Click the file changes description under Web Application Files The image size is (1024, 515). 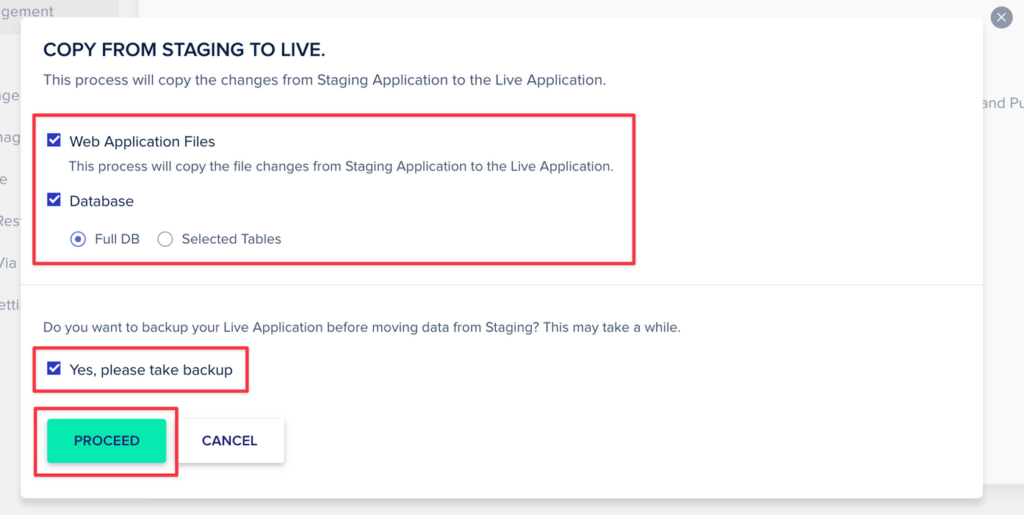(341, 166)
